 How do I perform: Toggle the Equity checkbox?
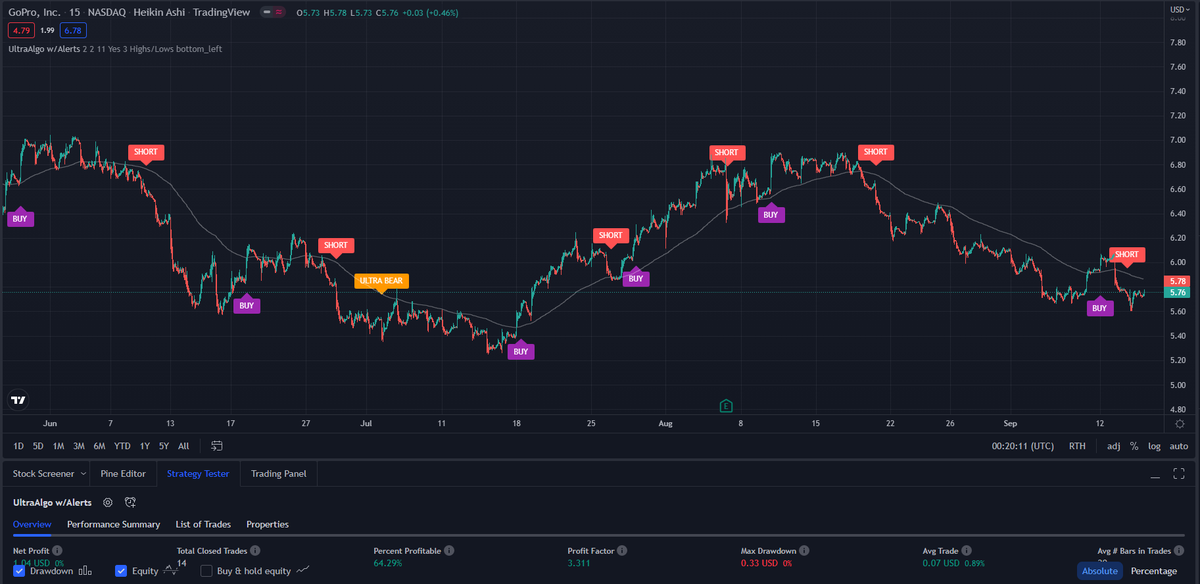pos(121,571)
